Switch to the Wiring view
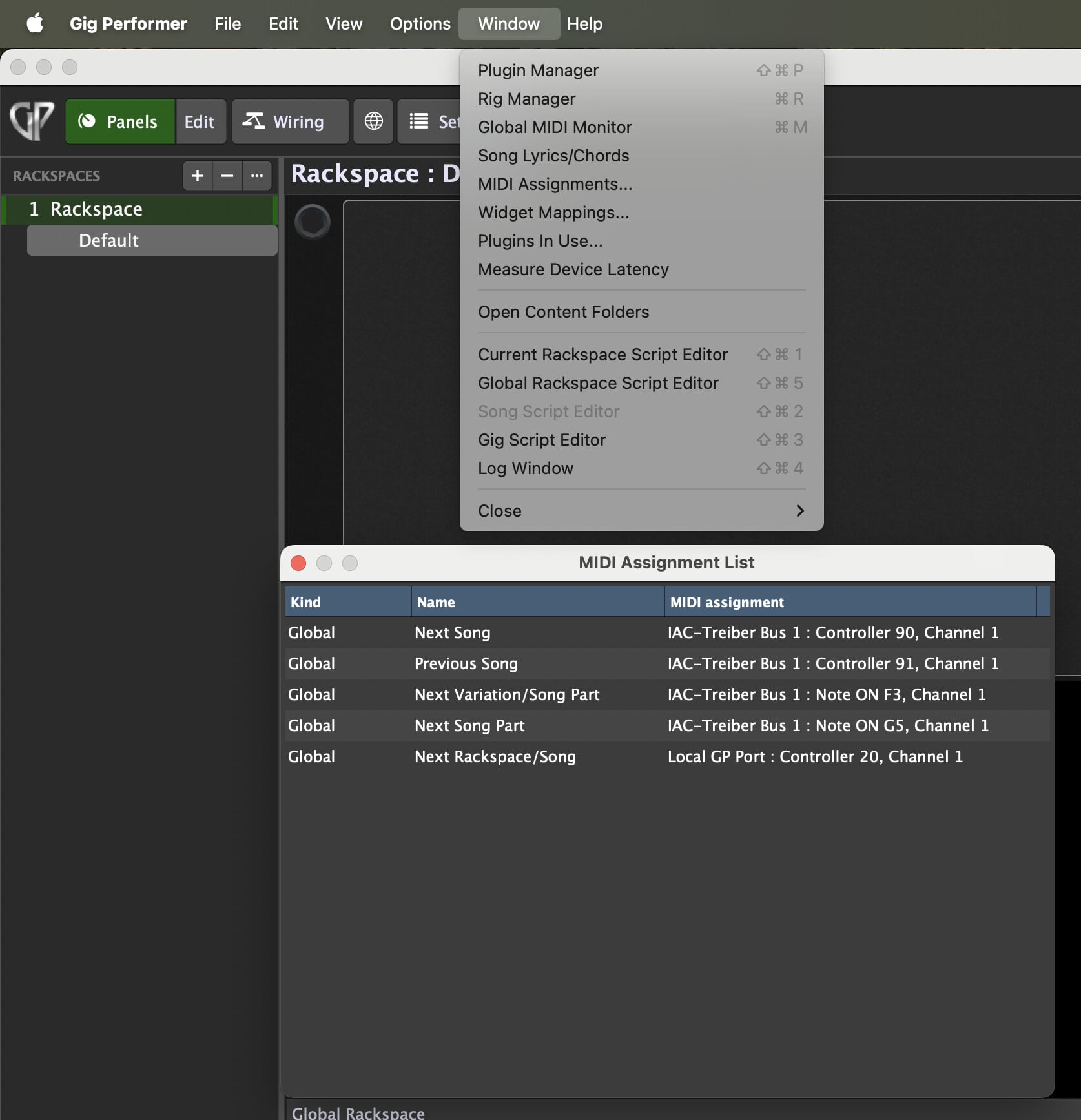The image size is (1081, 1120). click(x=290, y=121)
